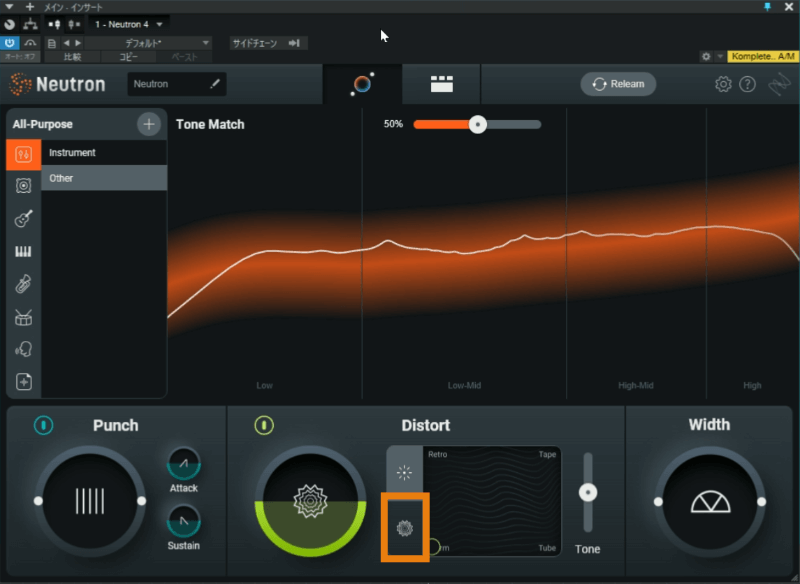Choose the Other list entry

pos(104,178)
